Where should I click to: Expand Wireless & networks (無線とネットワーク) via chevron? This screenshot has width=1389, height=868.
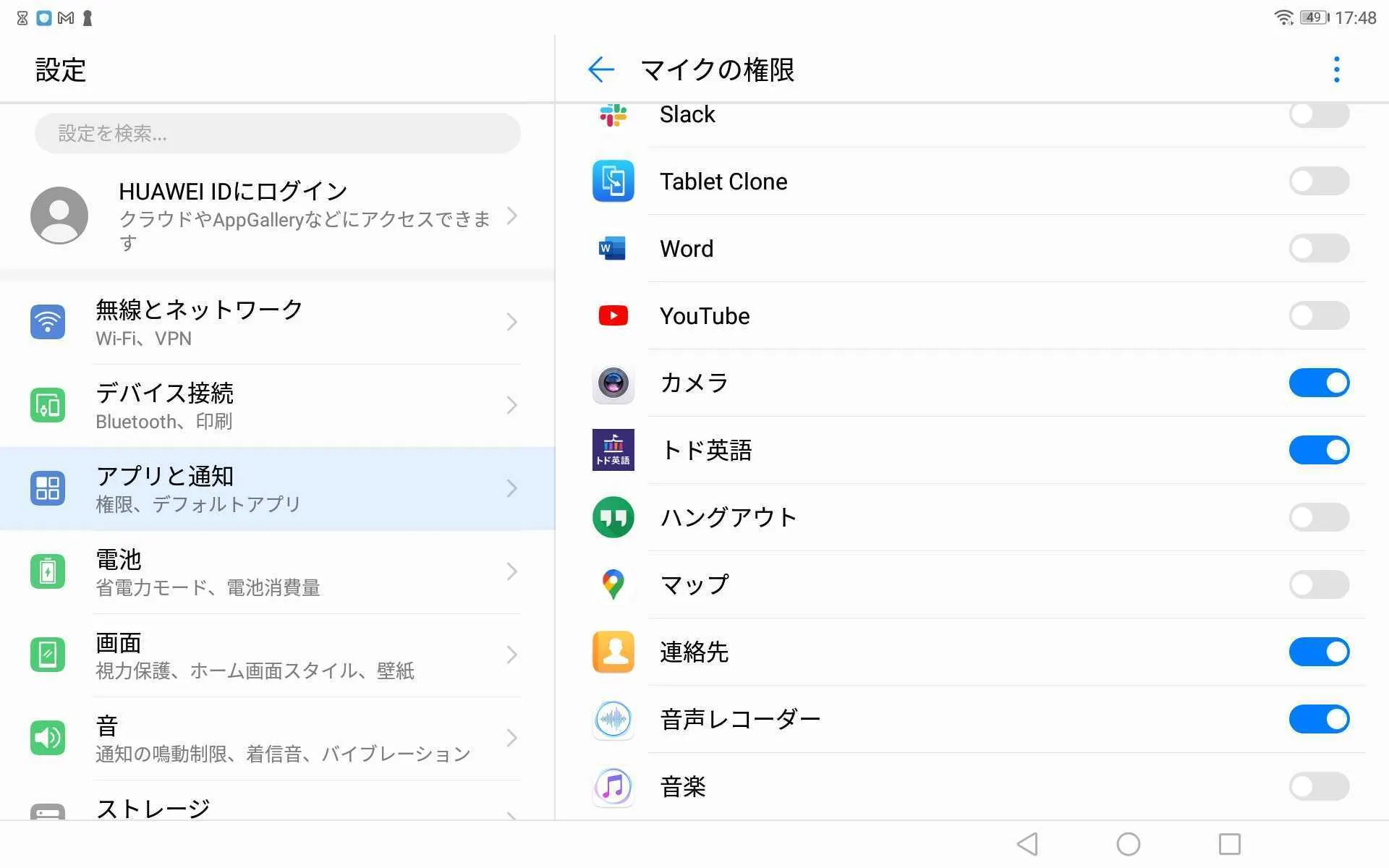511,322
